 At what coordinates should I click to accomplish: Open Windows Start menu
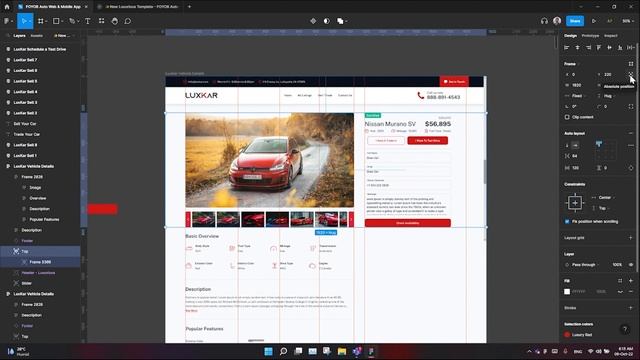click(x=268, y=351)
